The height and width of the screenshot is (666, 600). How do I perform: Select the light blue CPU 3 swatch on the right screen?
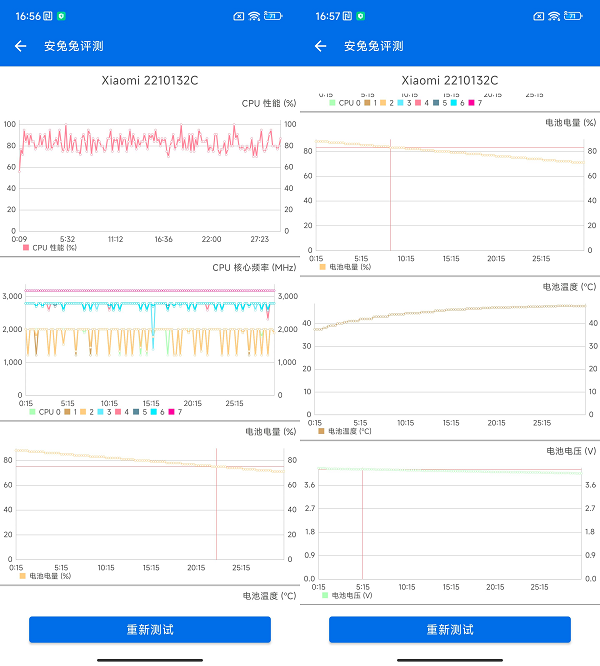(400, 103)
